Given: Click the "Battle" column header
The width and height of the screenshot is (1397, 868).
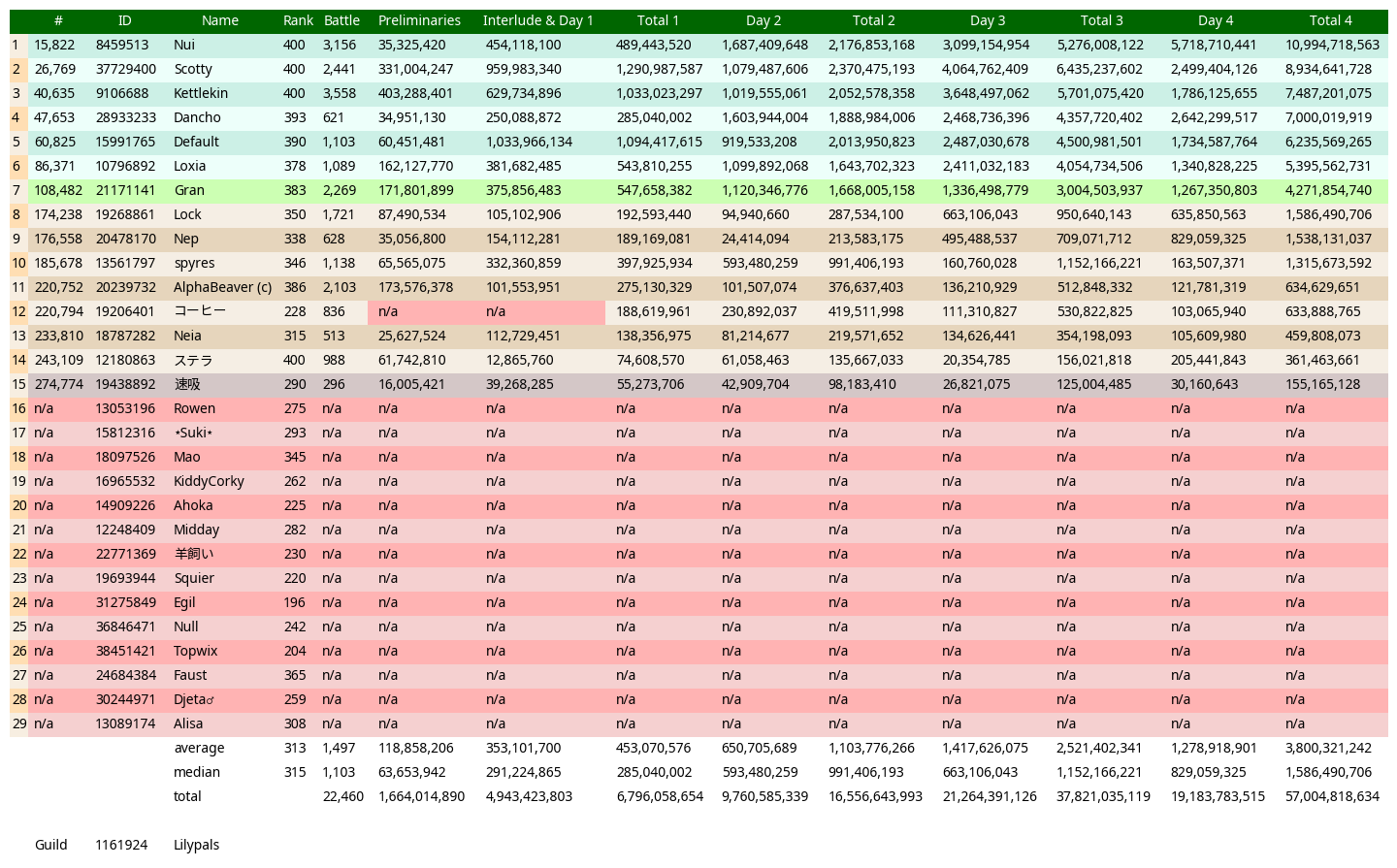Looking at the screenshot, I should tap(341, 20).
